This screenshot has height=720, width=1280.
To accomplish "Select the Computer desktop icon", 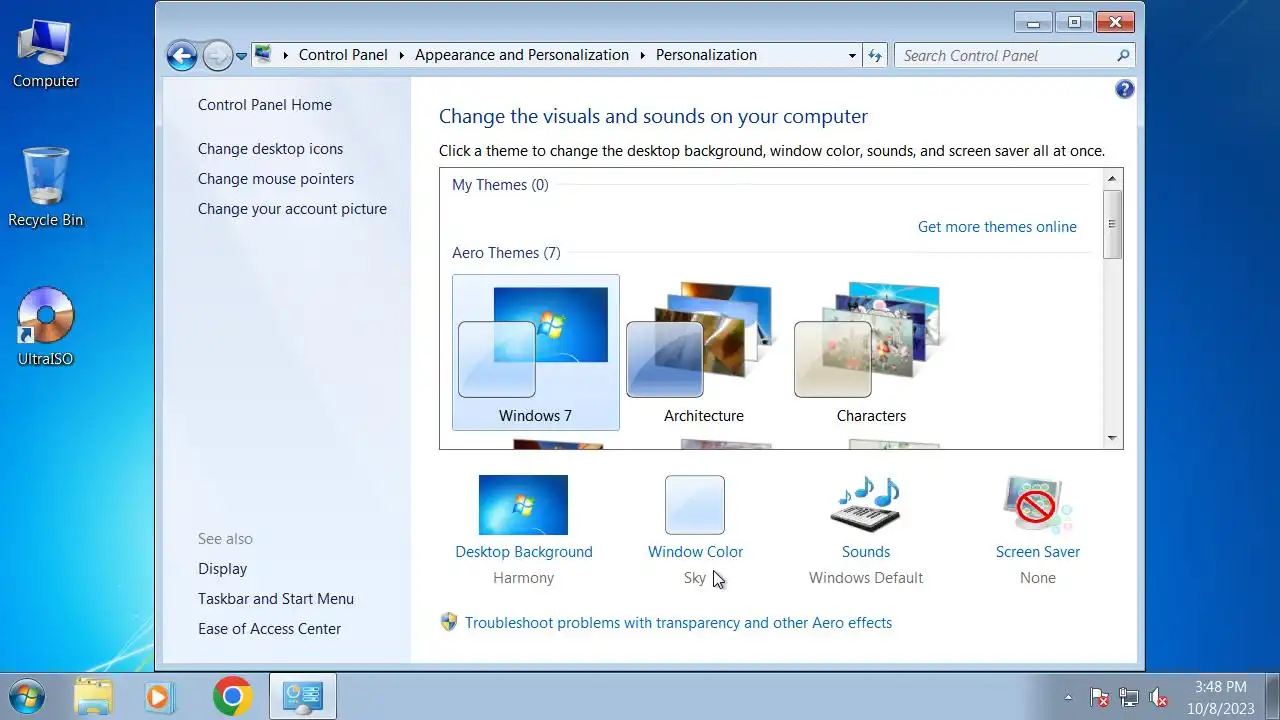I will pos(45,53).
